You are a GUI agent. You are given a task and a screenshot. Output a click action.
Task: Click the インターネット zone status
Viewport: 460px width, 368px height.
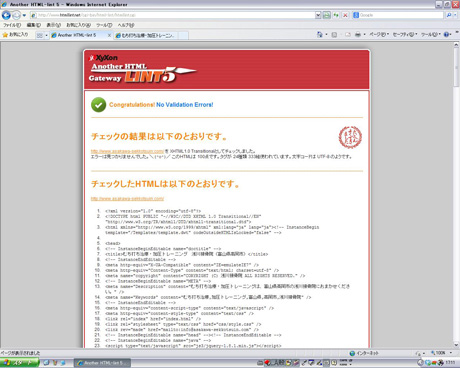[x=364, y=353]
